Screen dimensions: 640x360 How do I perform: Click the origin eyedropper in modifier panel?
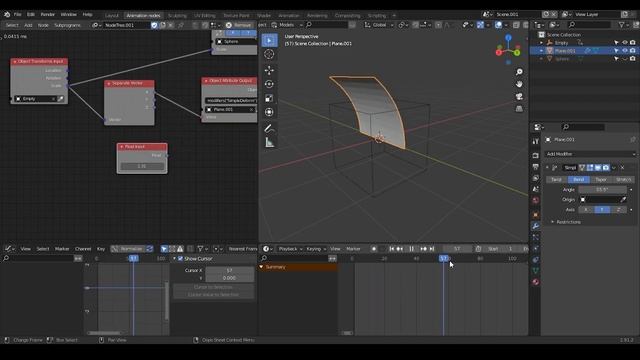pyautogui.click(x=623, y=200)
